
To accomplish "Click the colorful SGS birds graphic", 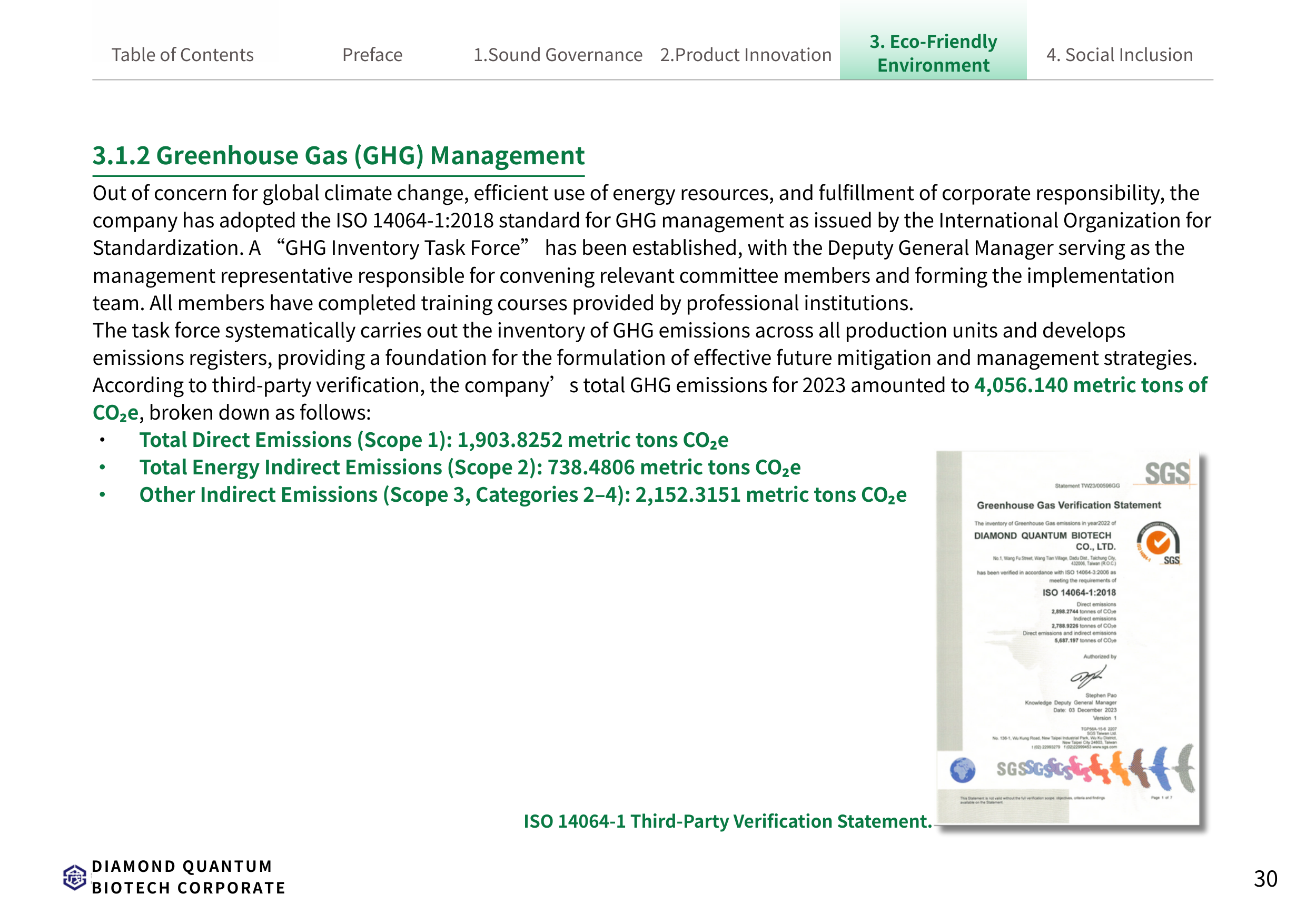I will [x=1095, y=769].
